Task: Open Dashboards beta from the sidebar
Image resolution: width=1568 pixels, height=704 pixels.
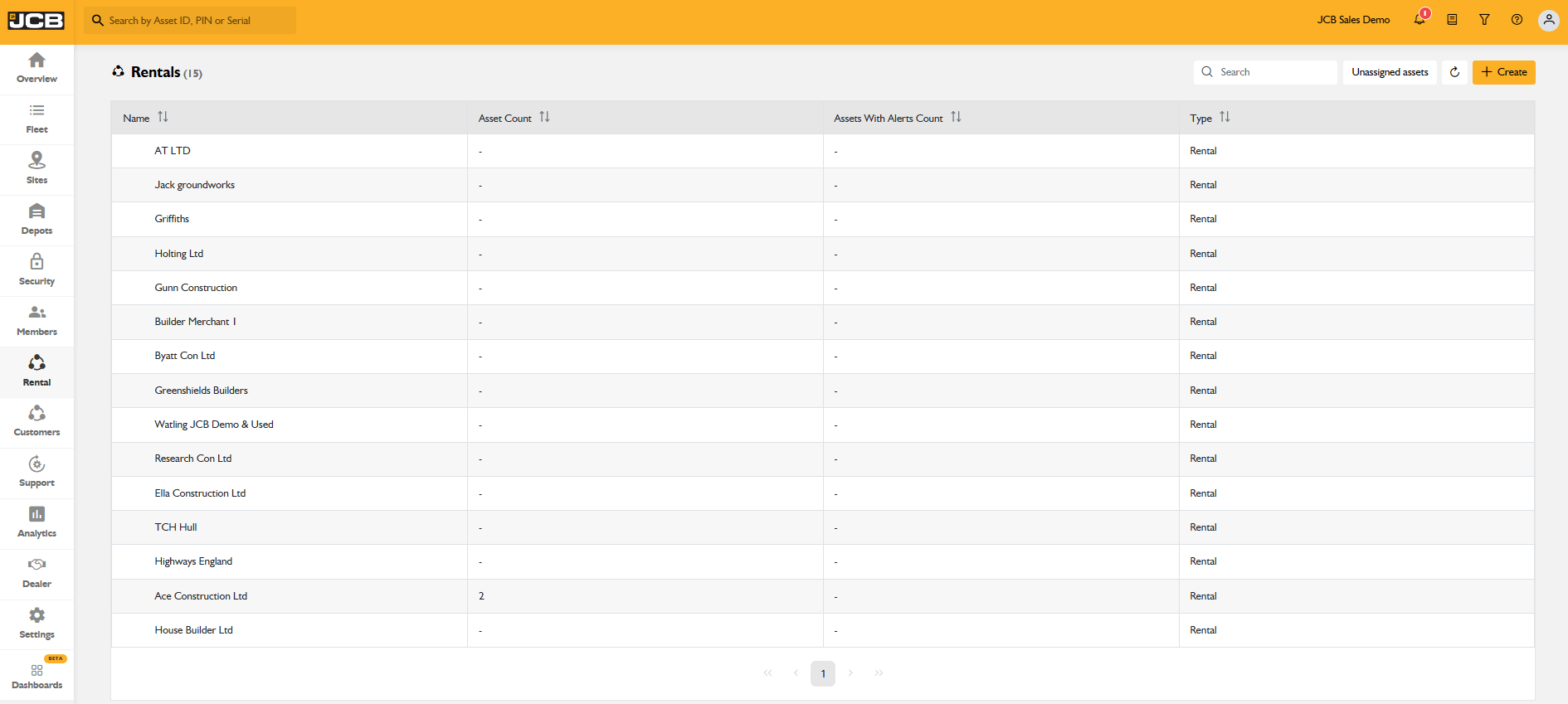Action: [x=37, y=675]
